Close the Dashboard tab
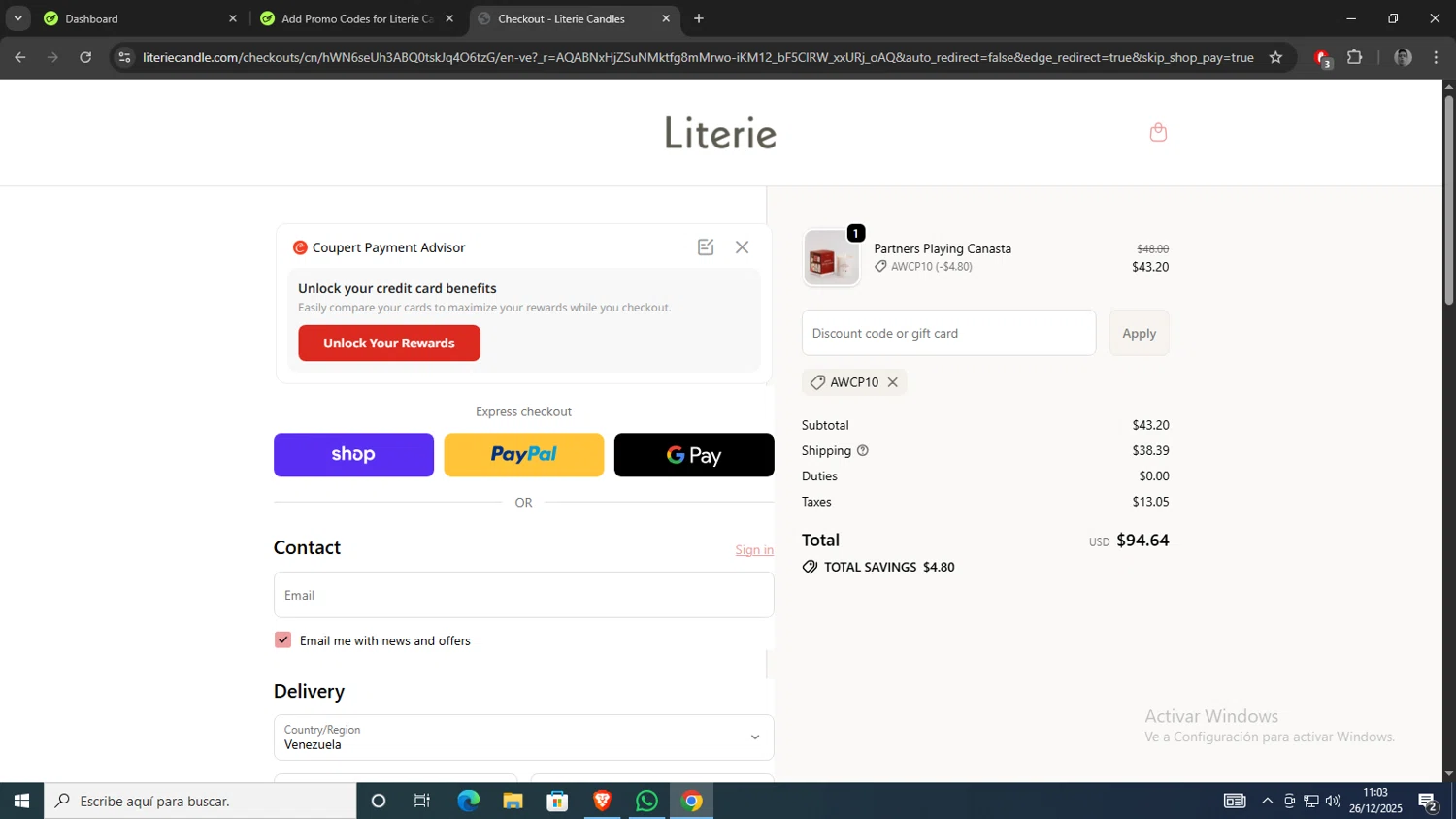 coord(232,18)
